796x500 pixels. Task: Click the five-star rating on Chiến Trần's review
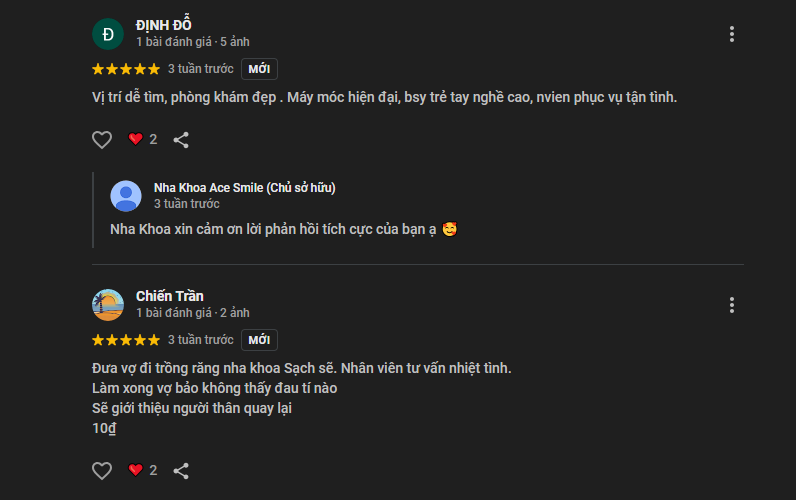point(126,340)
